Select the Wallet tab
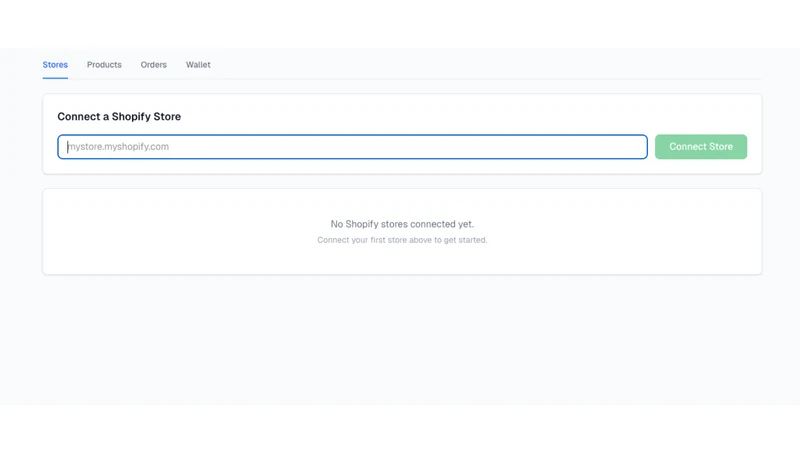Screen dimensions: 800x450 click(x=198, y=65)
